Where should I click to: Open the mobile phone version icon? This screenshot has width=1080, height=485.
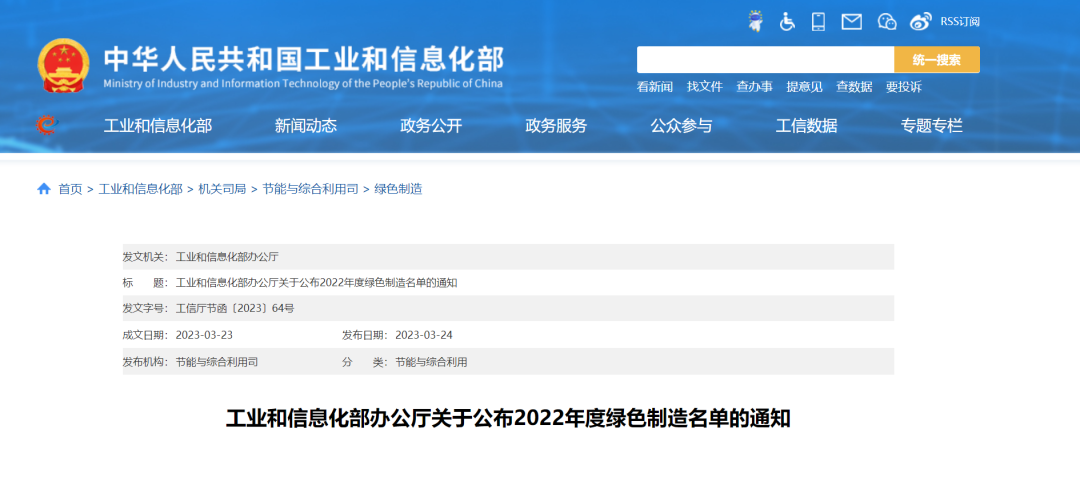coord(818,21)
